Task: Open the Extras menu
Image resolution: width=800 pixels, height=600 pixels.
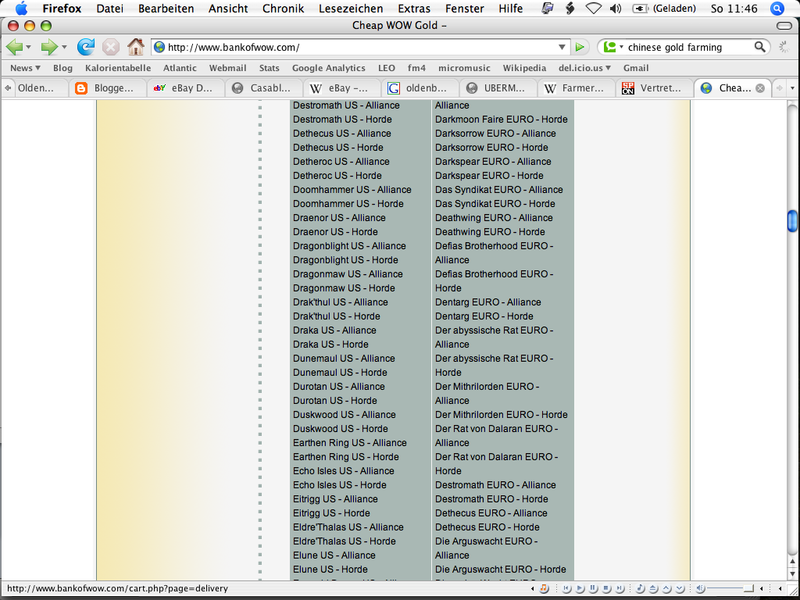Action: coord(414,9)
